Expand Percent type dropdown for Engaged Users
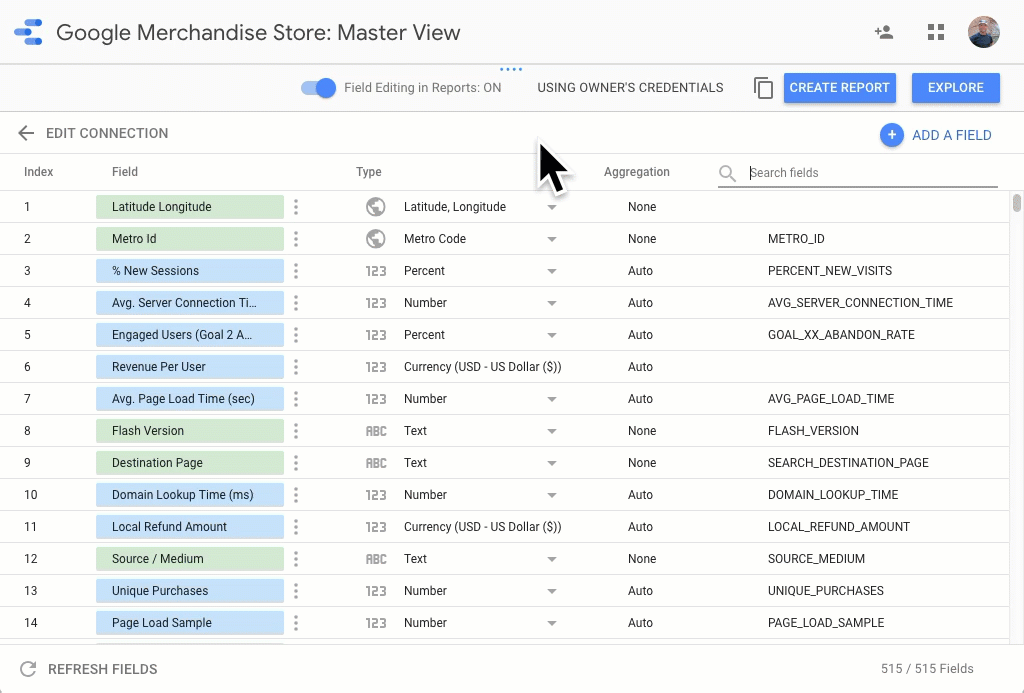Screen dimensions: 1024x693 (x=552, y=336)
